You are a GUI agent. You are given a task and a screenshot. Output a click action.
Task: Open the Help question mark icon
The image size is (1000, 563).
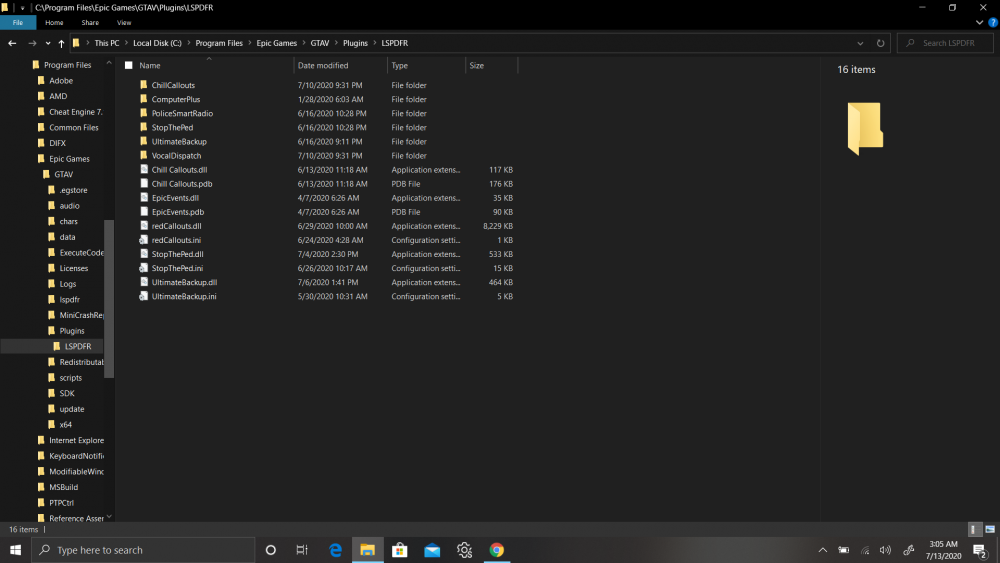[x=993, y=22]
